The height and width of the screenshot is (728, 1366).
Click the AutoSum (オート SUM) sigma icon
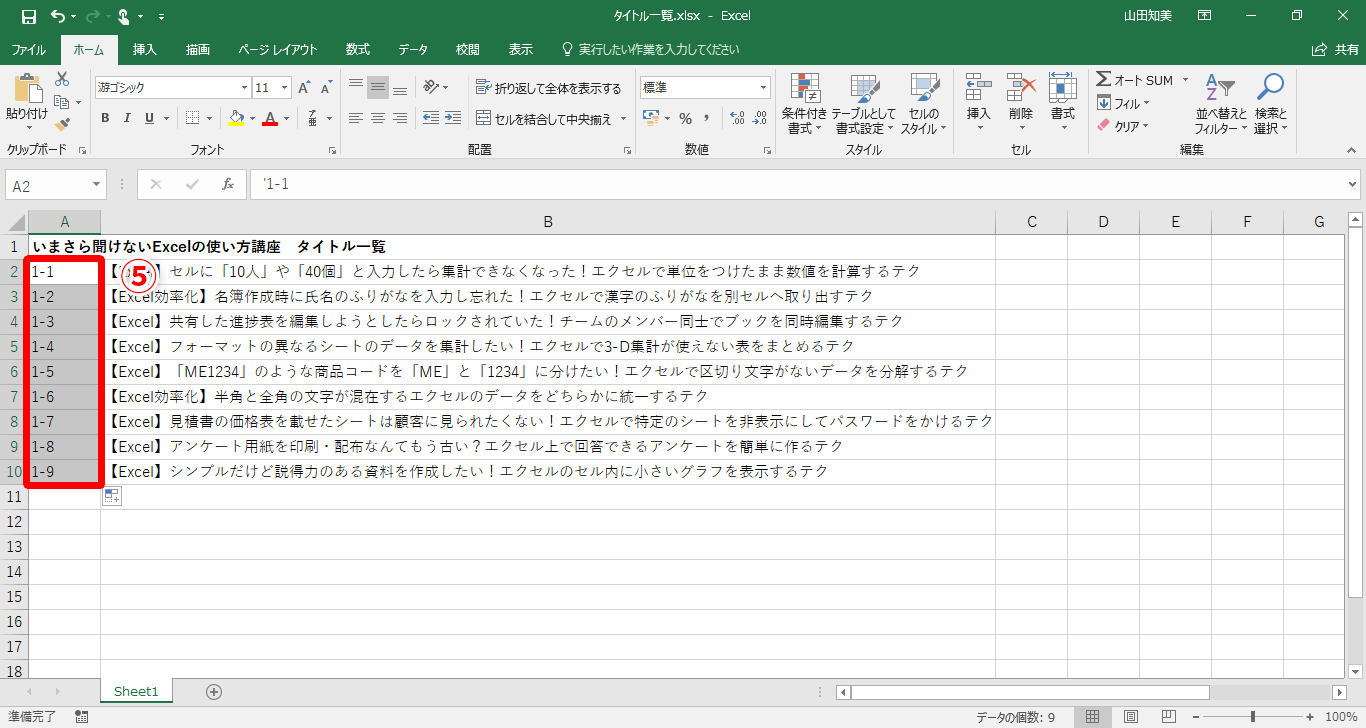(1134, 80)
